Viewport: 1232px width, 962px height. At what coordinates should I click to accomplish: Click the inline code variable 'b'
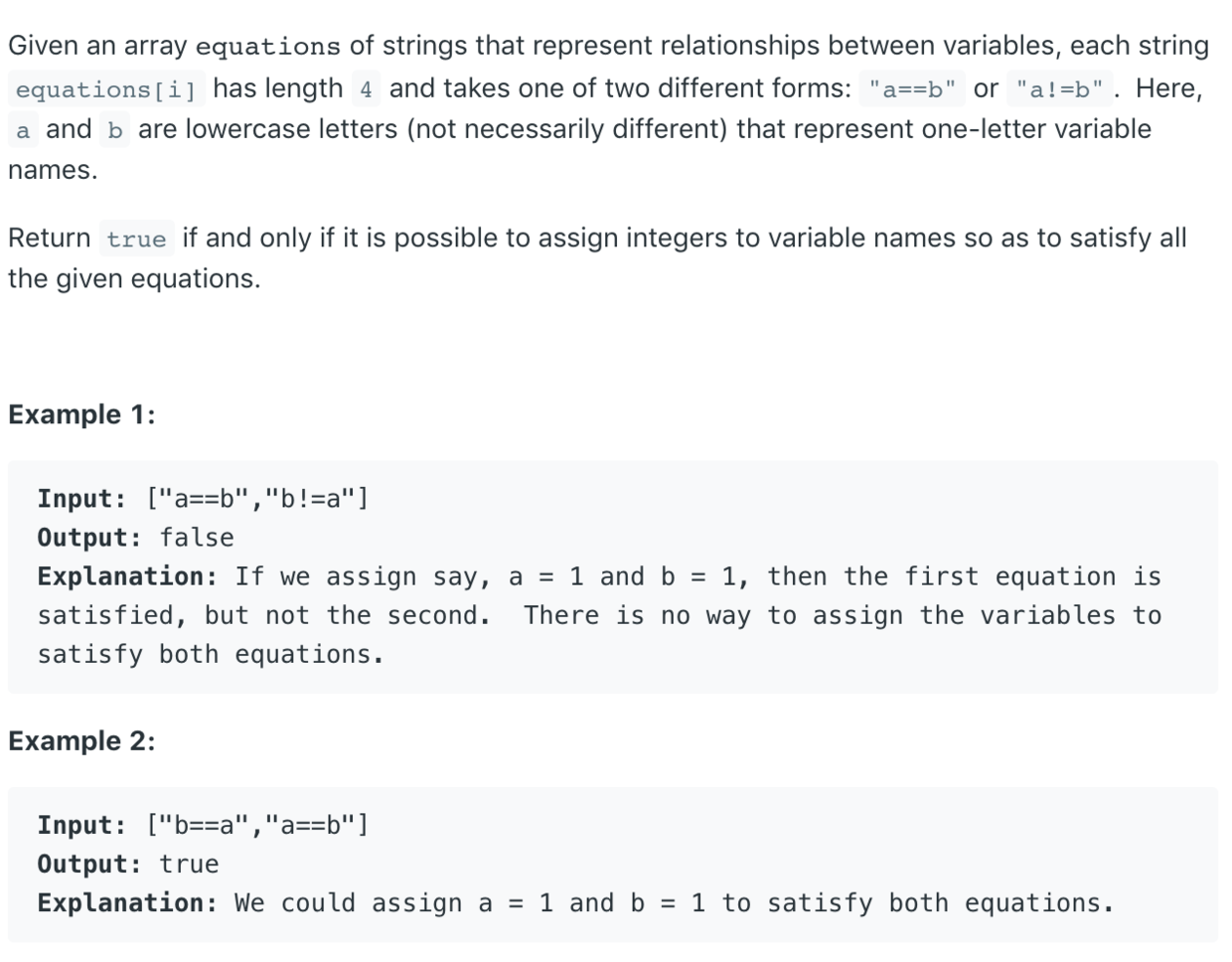(115, 130)
